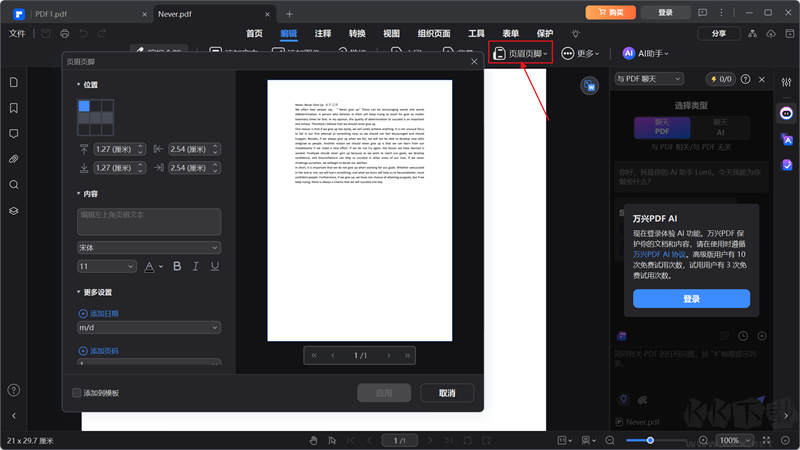Screen dimensions: 800x450
Task: Open the comments panel in left sidebar
Action: 14,133
